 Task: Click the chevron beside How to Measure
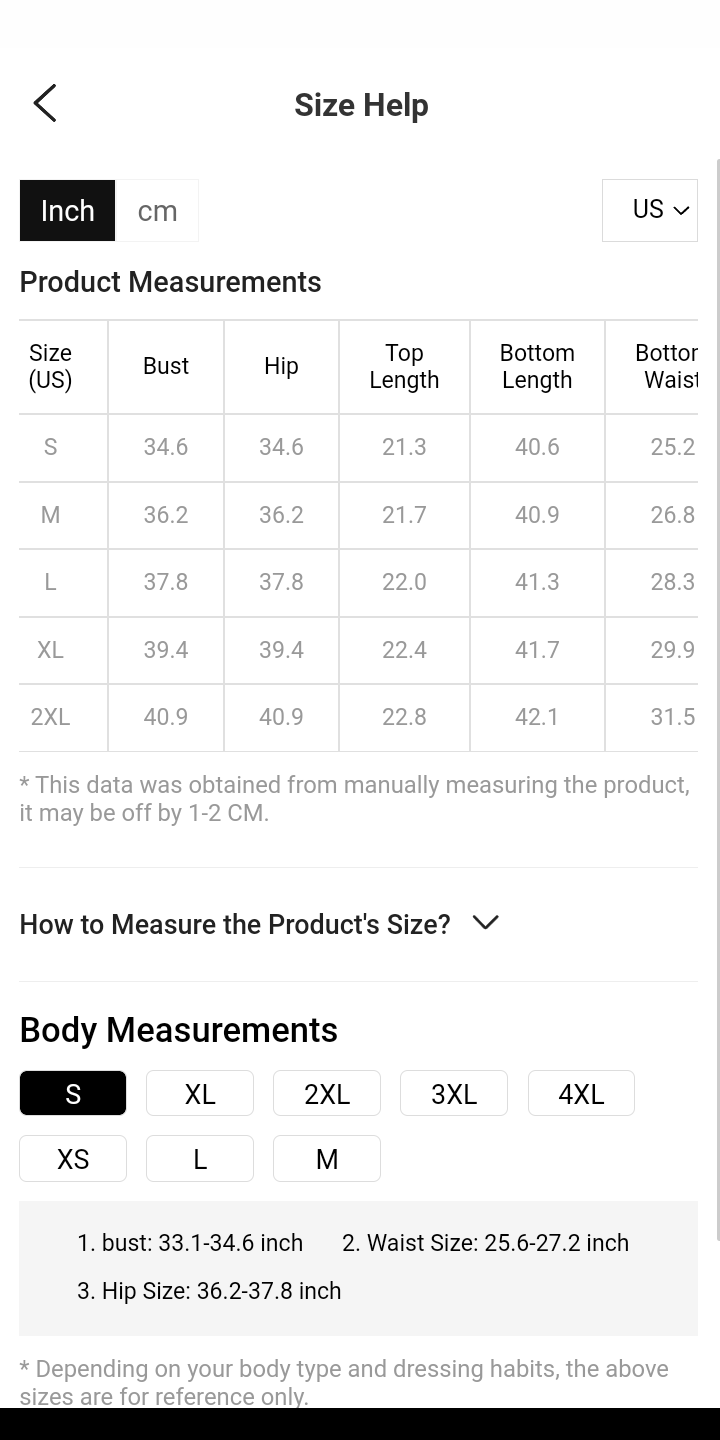pyautogui.click(x=485, y=923)
